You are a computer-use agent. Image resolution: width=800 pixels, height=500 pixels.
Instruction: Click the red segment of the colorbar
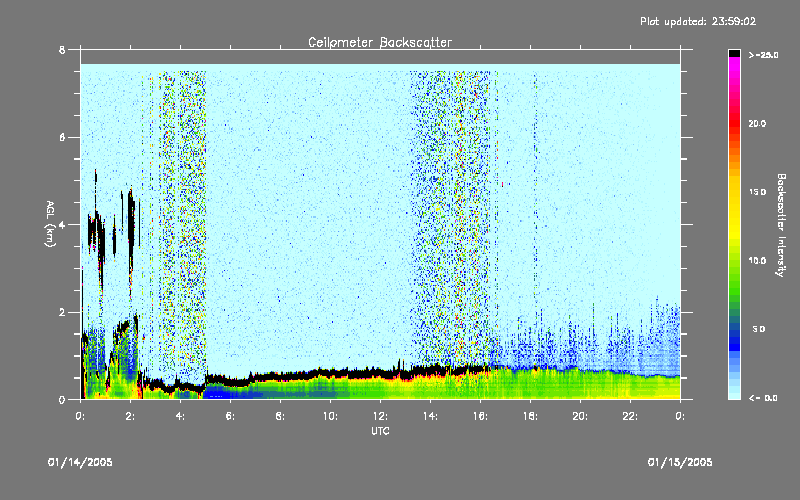(x=734, y=122)
